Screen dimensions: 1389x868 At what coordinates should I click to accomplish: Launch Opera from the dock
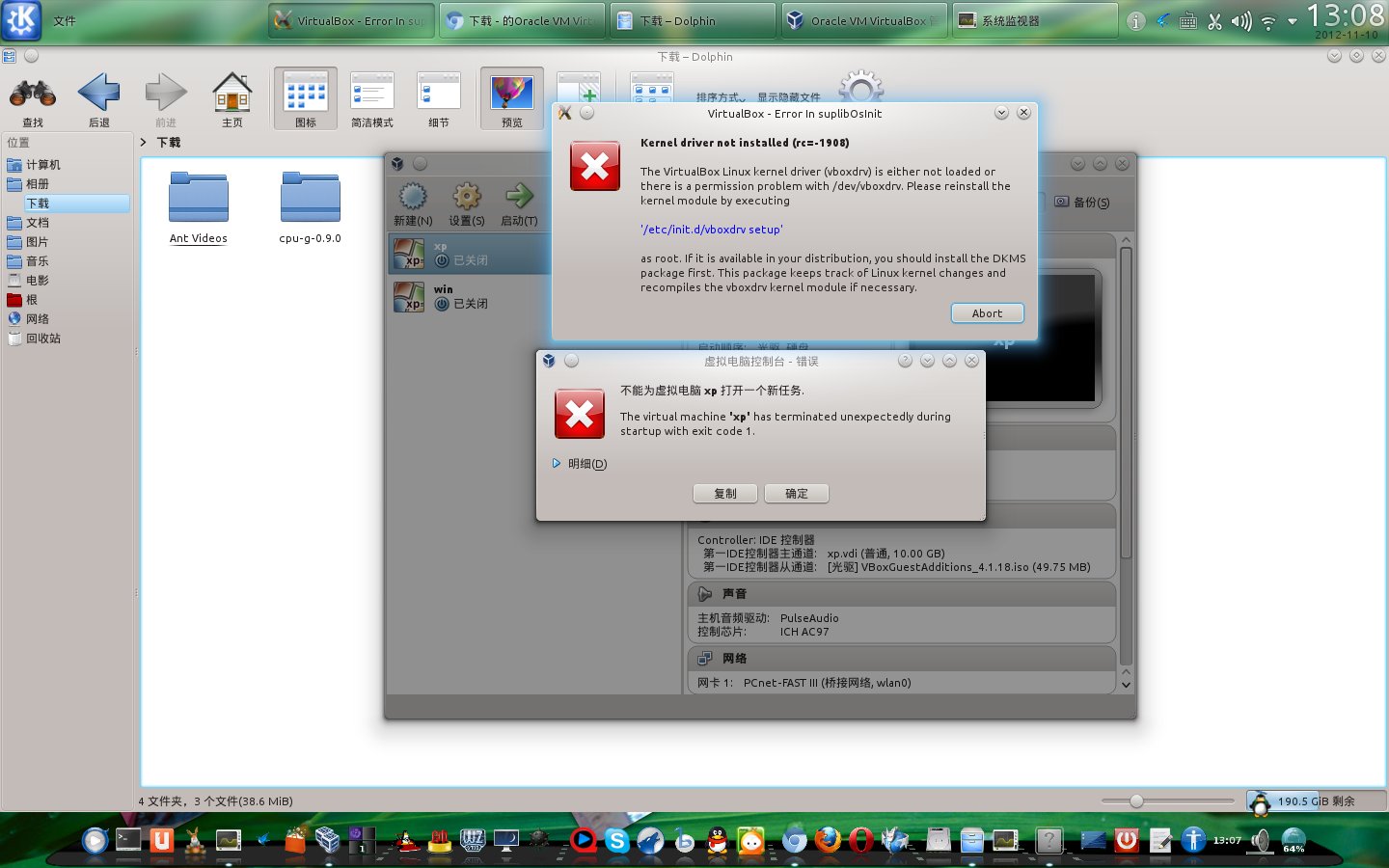(860, 840)
